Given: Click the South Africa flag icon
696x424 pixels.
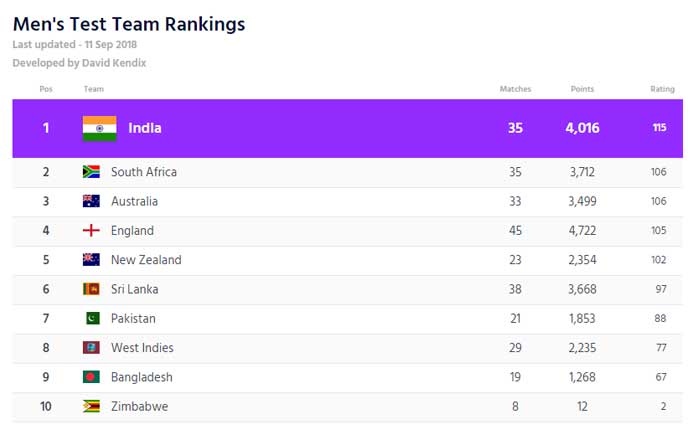Looking at the screenshot, I should 91,172.
